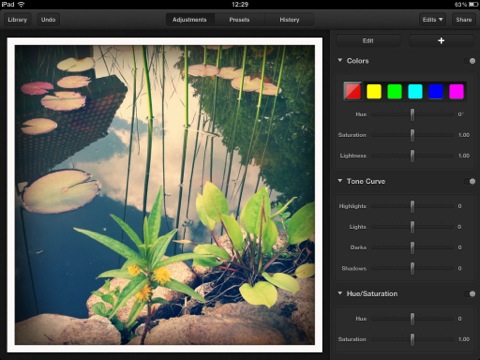Tap the Share button
This screenshot has height=360, width=480.
[x=464, y=20]
